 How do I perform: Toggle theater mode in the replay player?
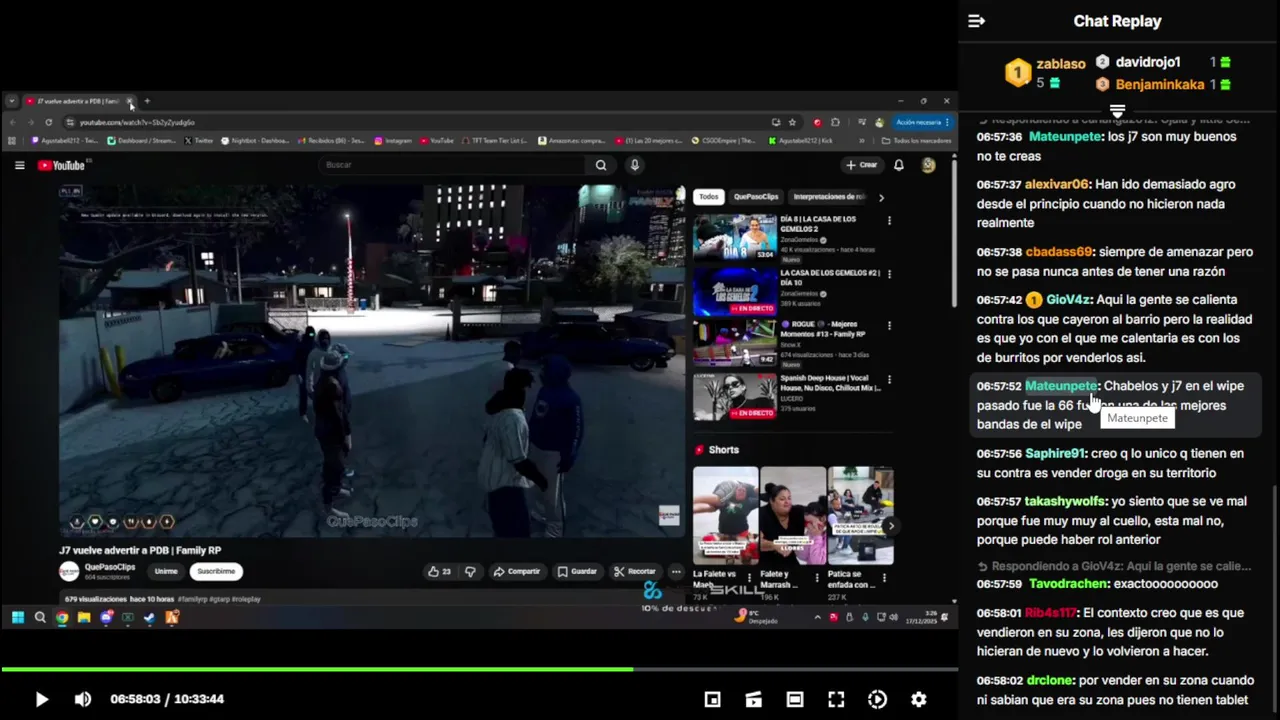coord(795,700)
